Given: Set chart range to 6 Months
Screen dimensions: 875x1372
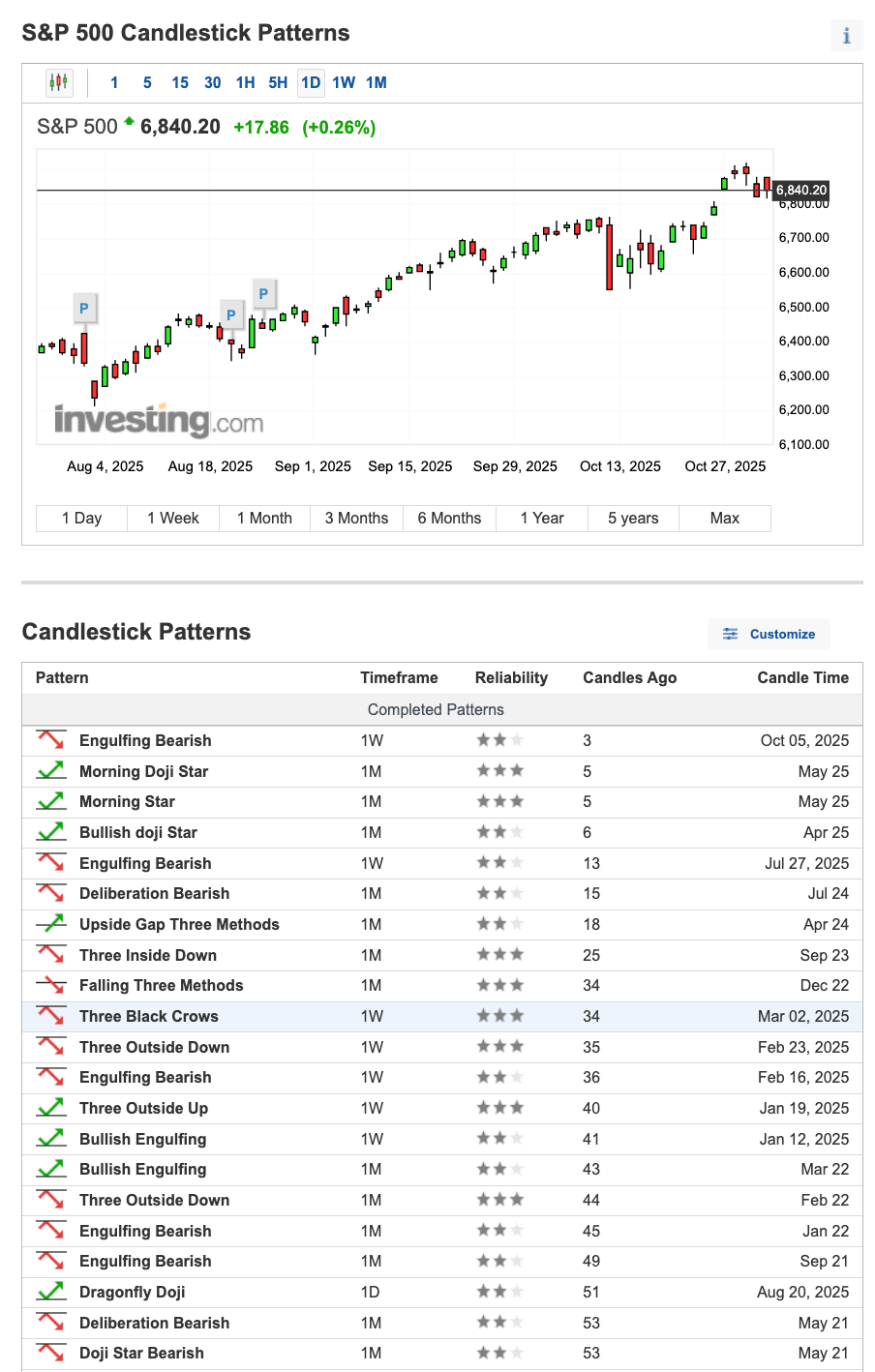Looking at the screenshot, I should click(449, 518).
